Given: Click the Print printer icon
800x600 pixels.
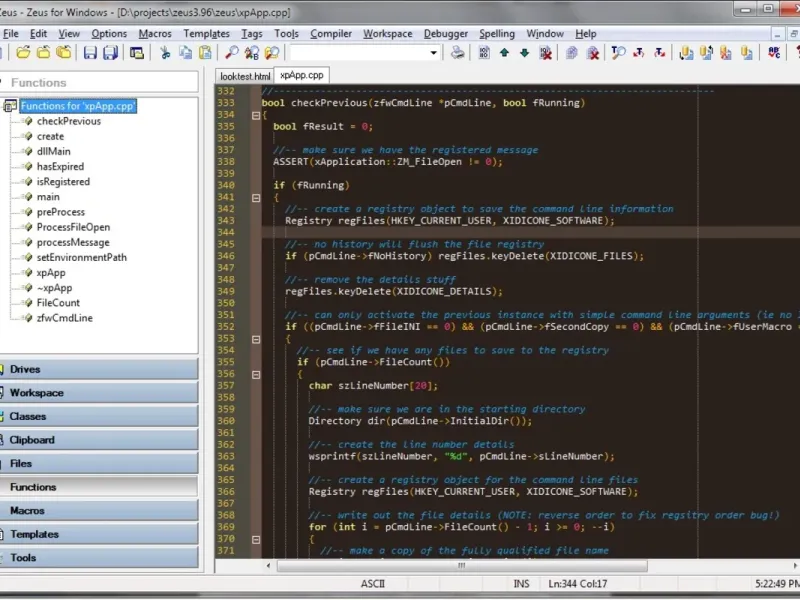Looking at the screenshot, I should tap(457, 53).
